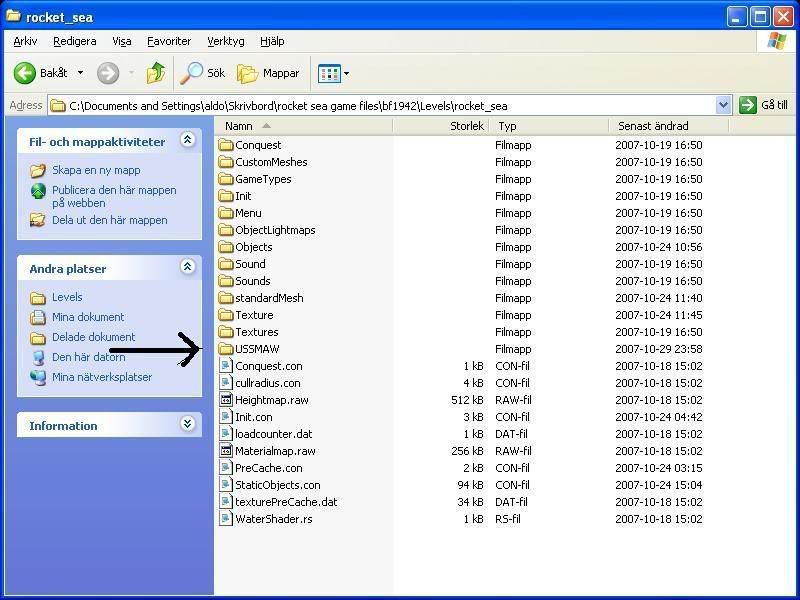Select the GameTypes folder icon
This screenshot has height=600, width=800.
226,179
